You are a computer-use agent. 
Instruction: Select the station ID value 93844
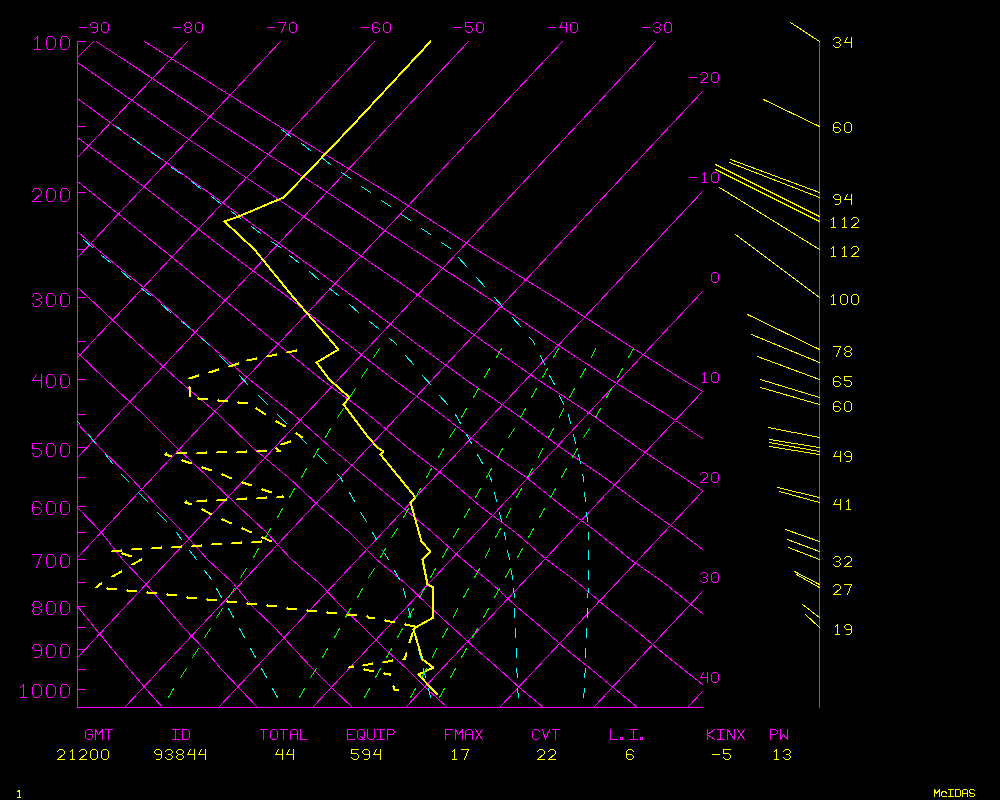click(x=181, y=755)
